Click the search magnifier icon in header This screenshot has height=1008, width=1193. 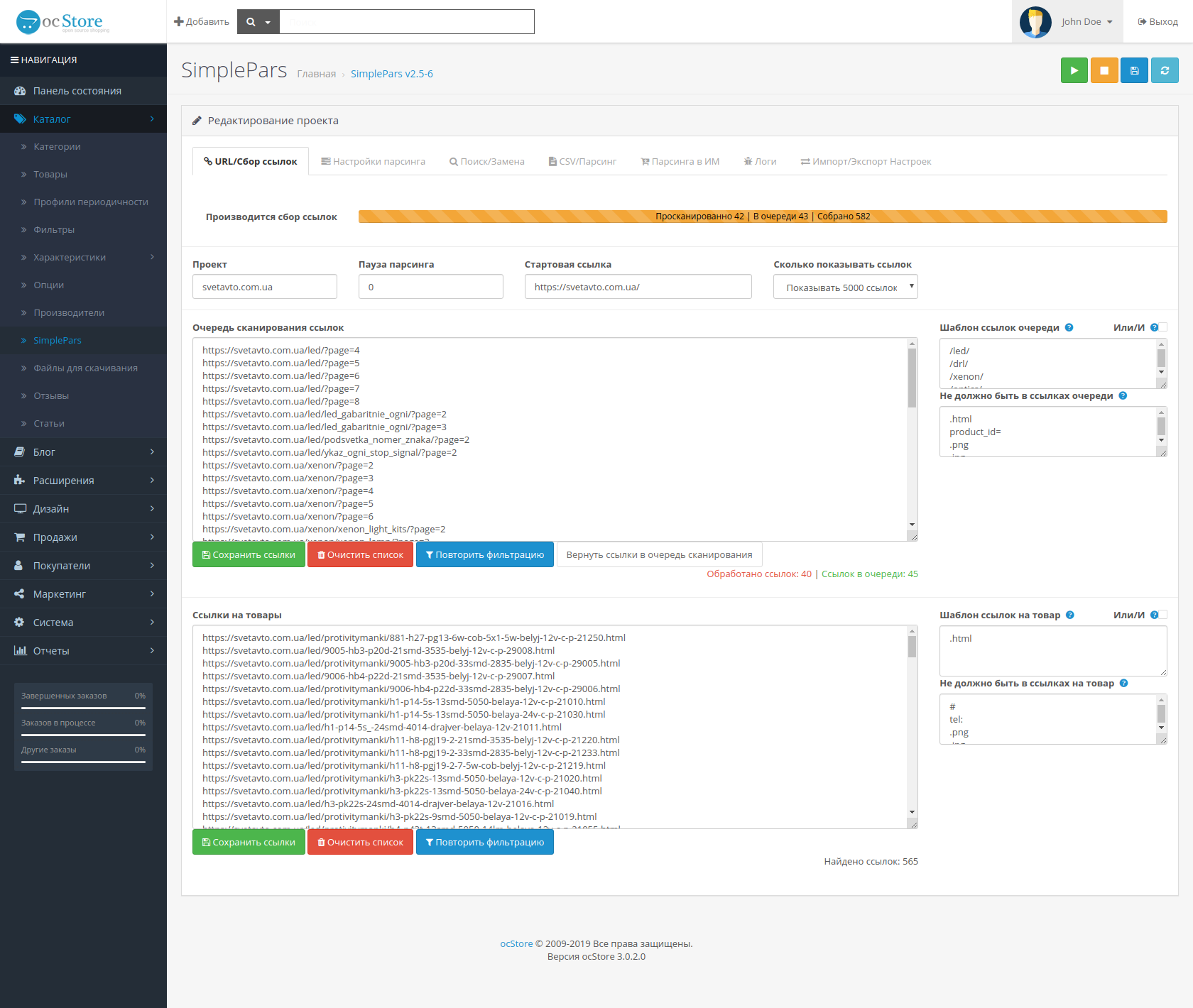tap(251, 22)
